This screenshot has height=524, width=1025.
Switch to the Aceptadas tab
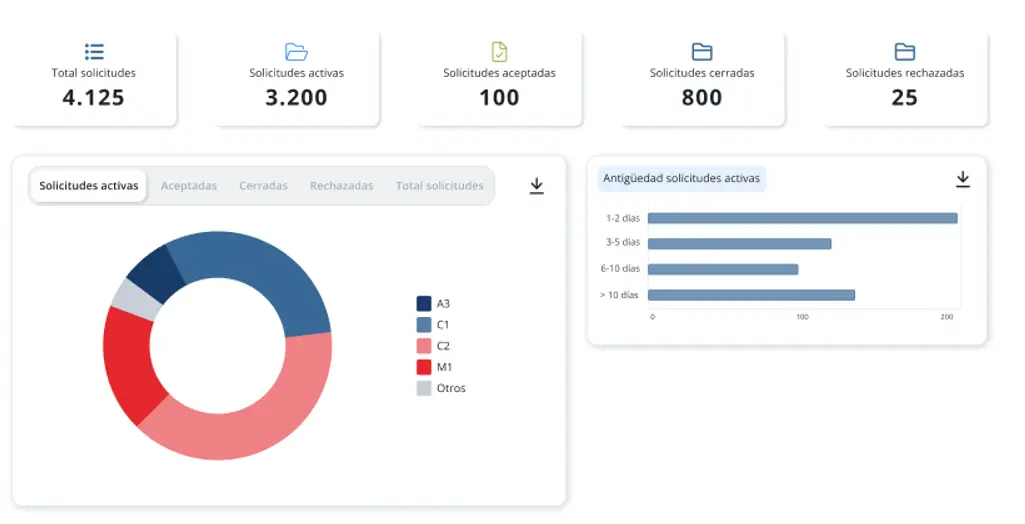click(x=189, y=186)
